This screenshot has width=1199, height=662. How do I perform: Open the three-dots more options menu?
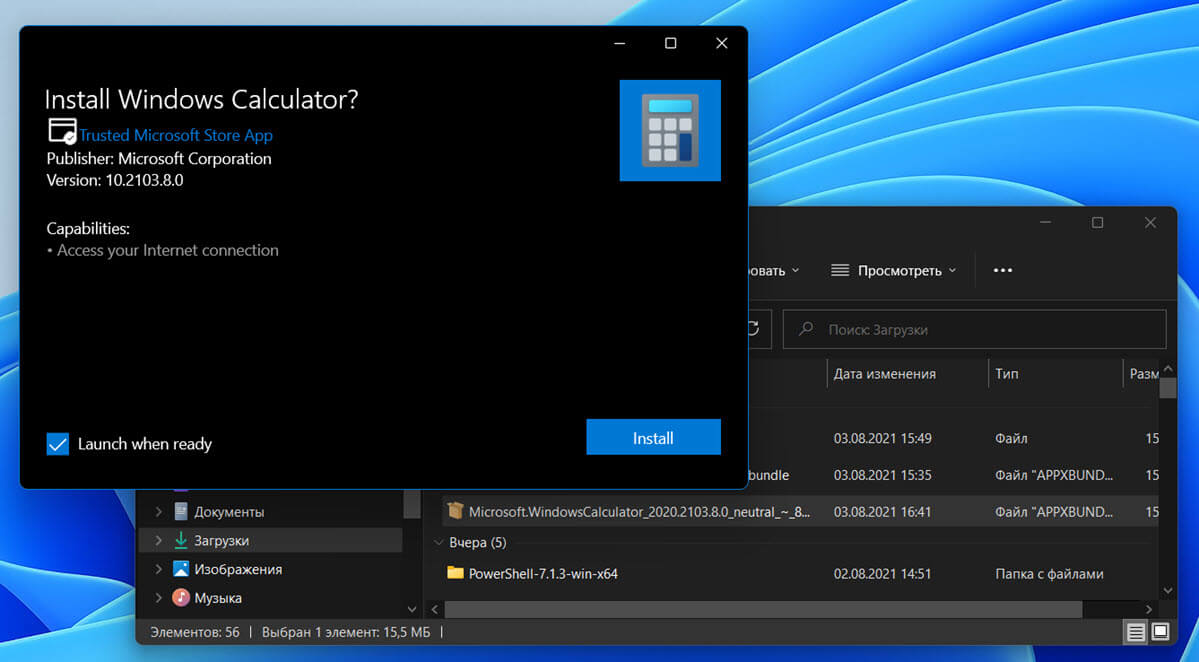click(x=1003, y=270)
